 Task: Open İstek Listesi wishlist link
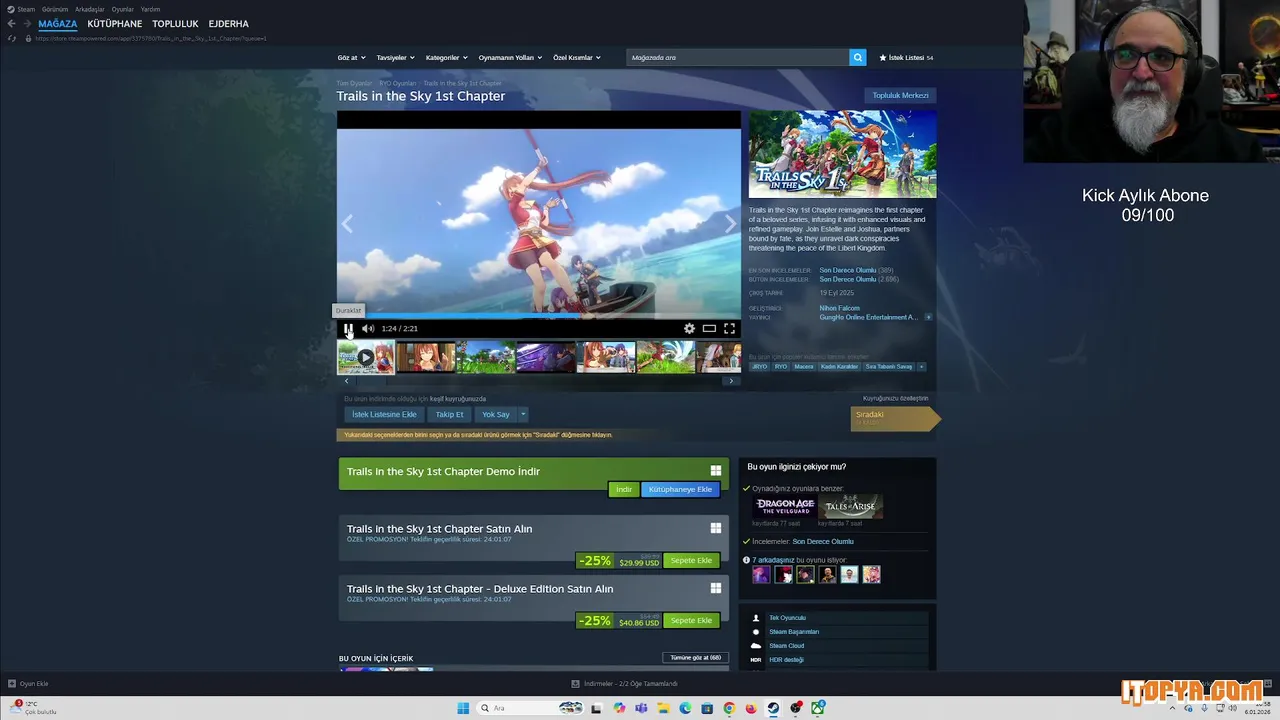[906, 58]
